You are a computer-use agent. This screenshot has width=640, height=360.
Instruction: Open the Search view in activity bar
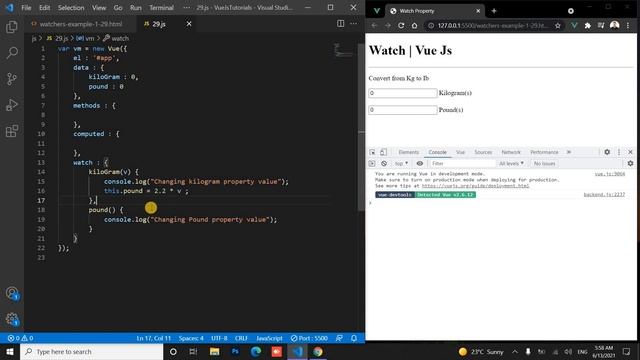[12, 53]
